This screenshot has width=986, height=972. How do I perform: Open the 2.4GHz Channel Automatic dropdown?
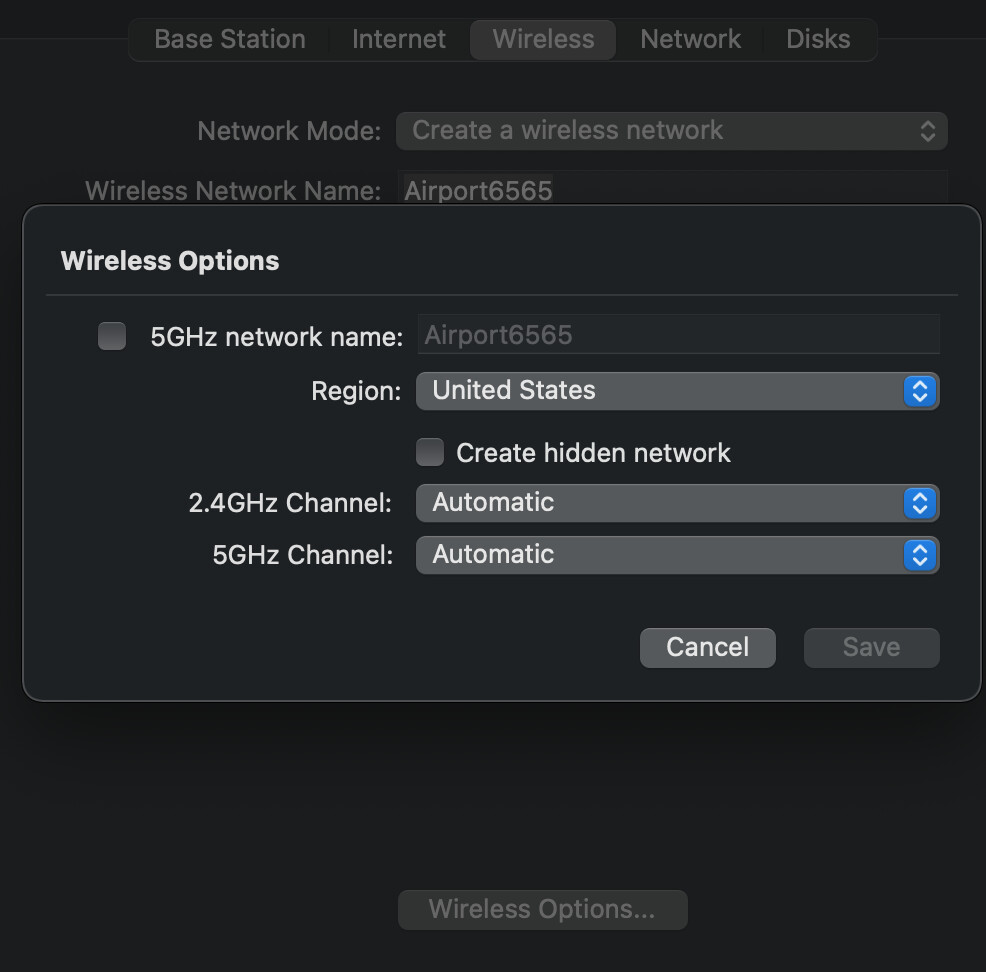(677, 503)
